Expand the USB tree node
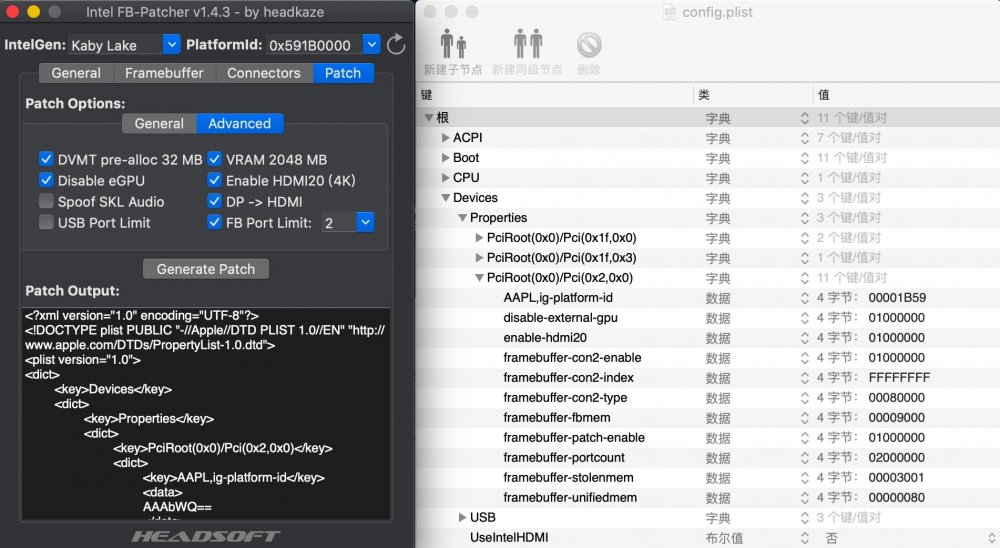This screenshot has width=1000, height=548. 462,517
